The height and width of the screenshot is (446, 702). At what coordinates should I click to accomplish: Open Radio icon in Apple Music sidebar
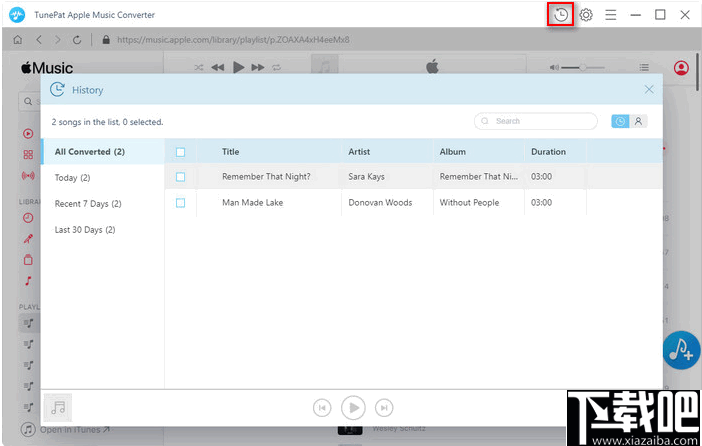tap(28, 175)
